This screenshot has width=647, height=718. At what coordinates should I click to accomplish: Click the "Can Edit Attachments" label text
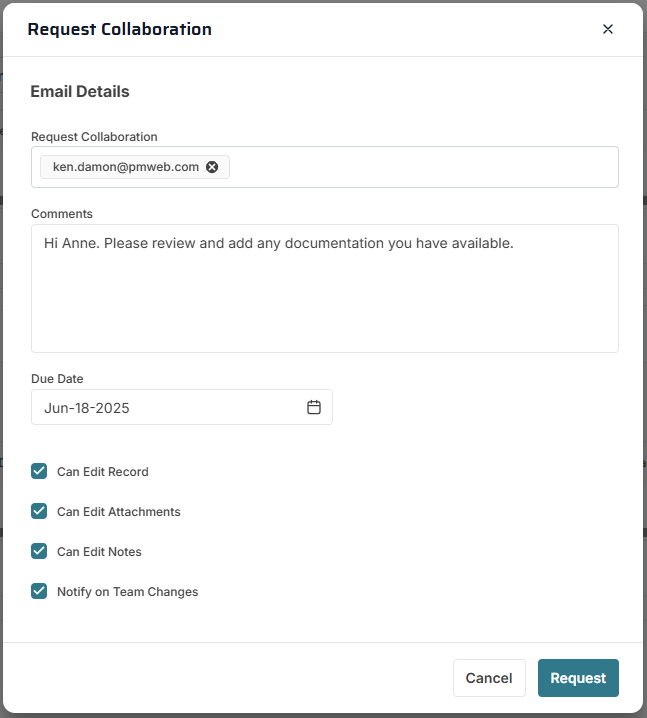pos(118,511)
